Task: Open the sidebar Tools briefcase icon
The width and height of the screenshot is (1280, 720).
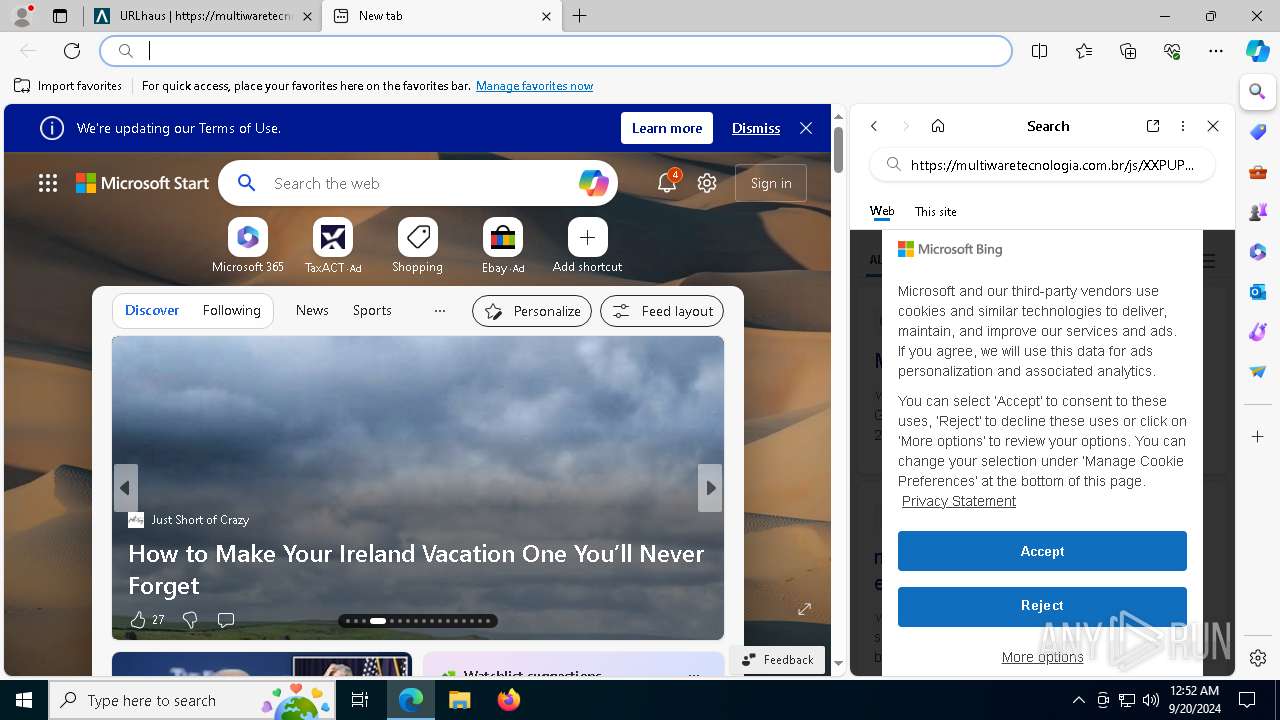Action: tap(1258, 172)
